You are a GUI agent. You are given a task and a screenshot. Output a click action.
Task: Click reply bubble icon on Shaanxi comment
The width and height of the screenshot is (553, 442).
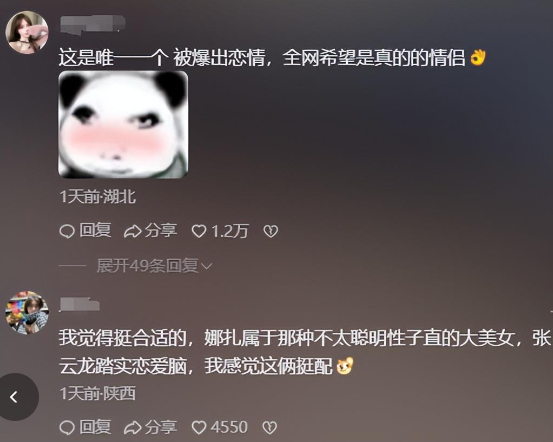point(67,428)
